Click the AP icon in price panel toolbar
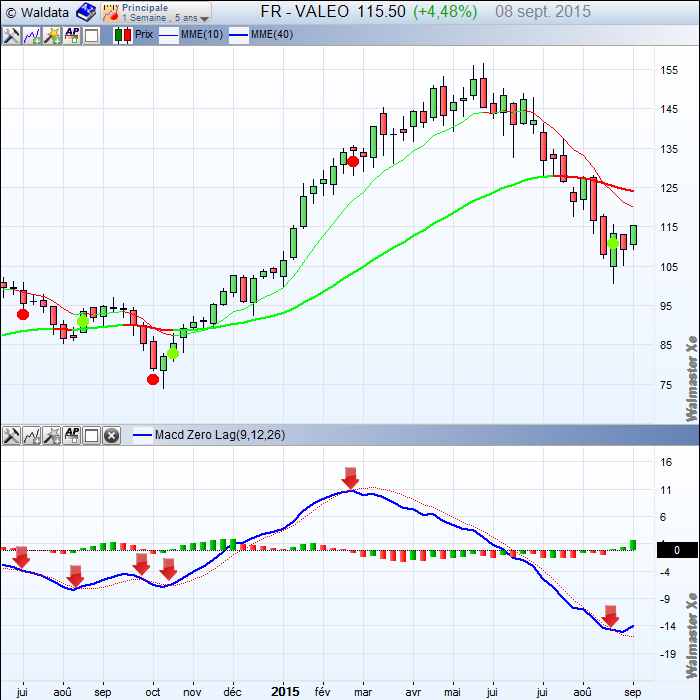The image size is (700, 700). [72, 35]
